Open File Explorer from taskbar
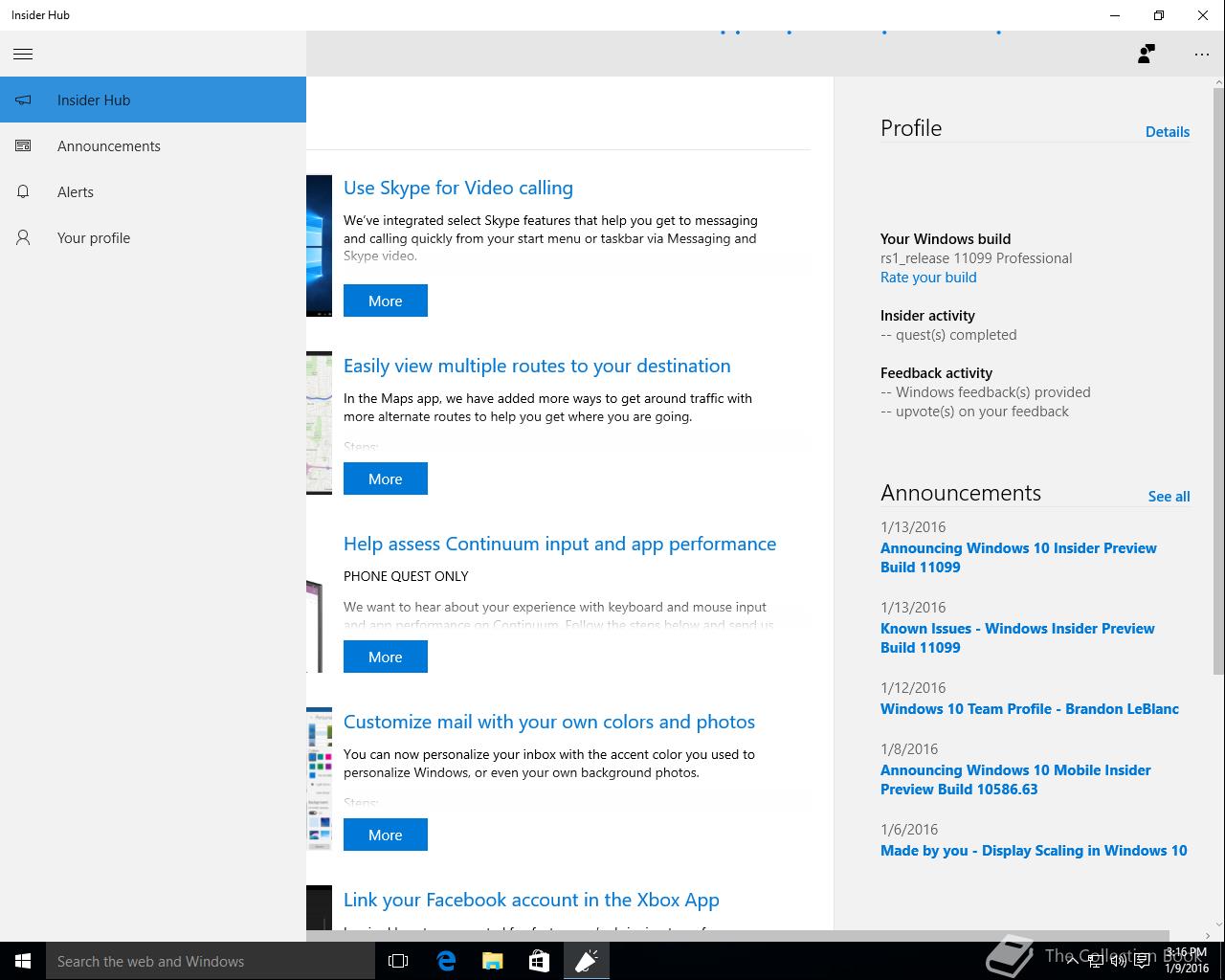1225x980 pixels. tap(492, 961)
